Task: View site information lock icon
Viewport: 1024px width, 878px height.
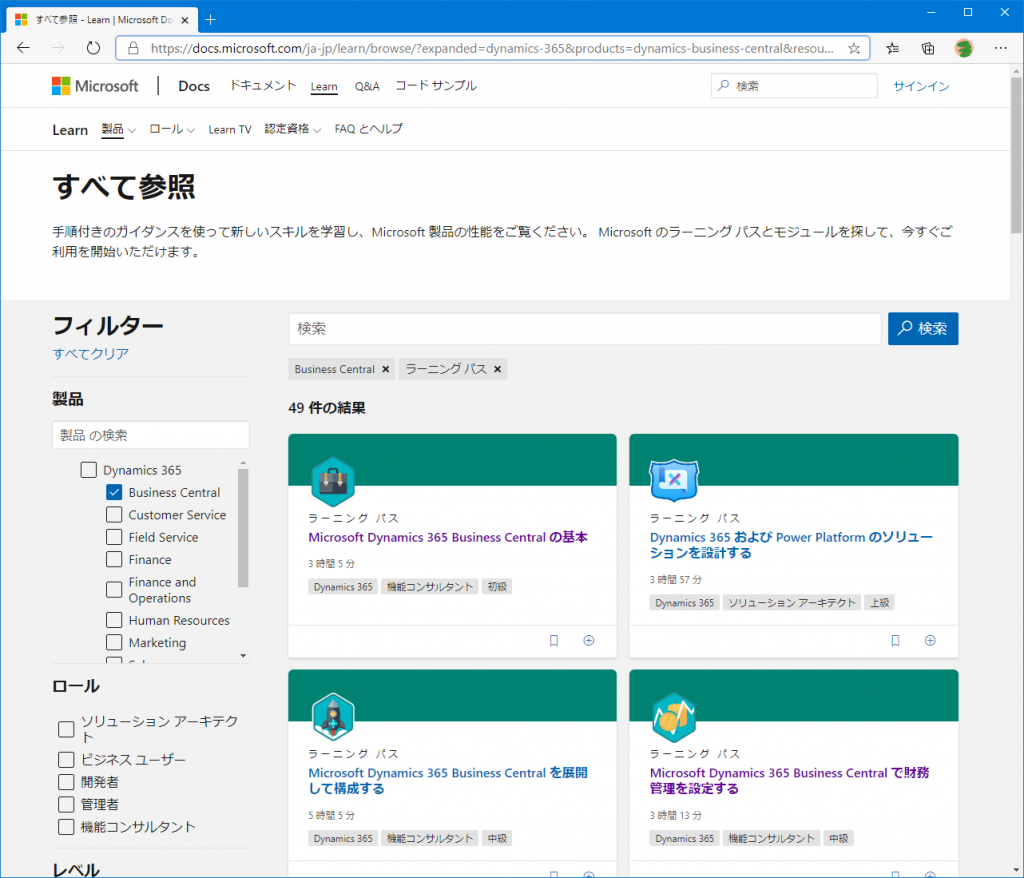Action: [x=133, y=48]
